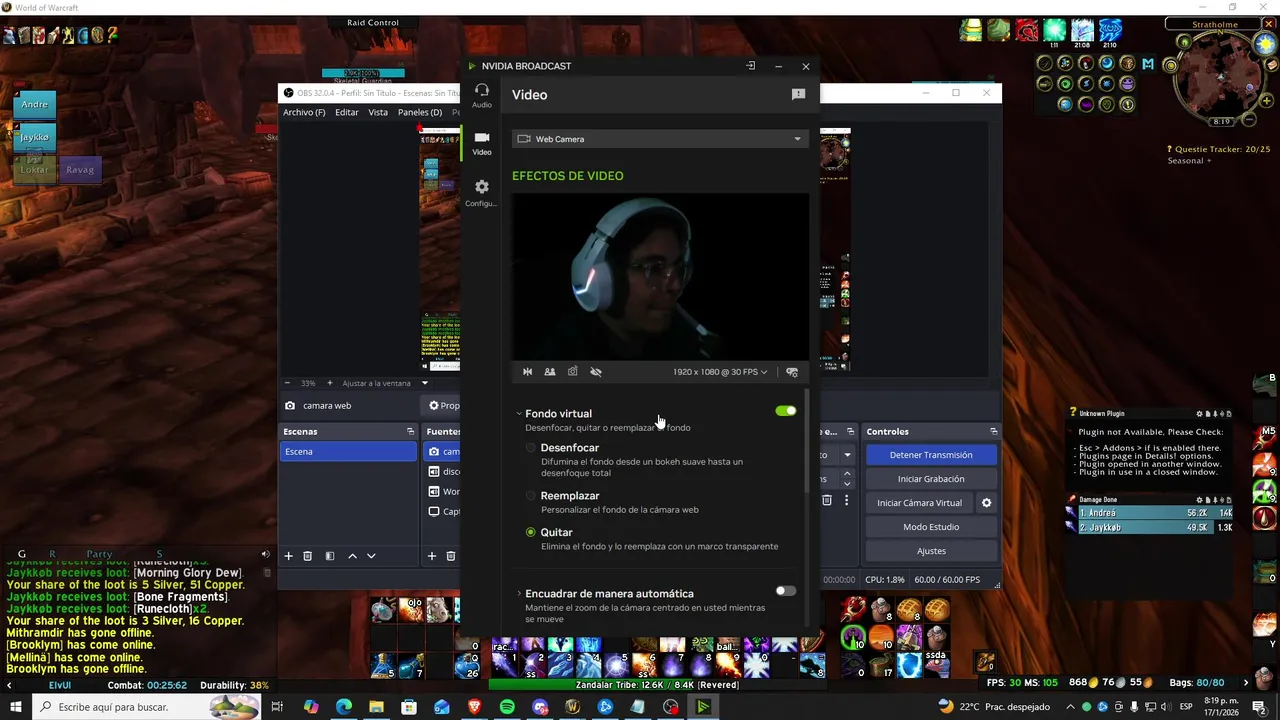
Task: Open the three-dots menu in OBS transitions panel
Action: (x=847, y=500)
